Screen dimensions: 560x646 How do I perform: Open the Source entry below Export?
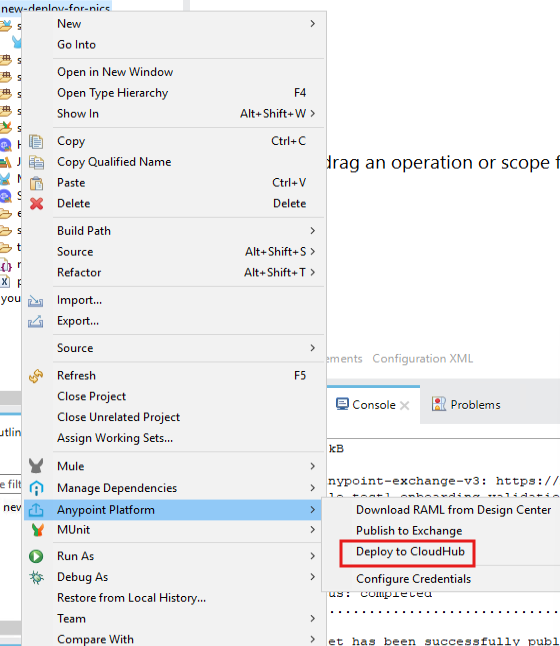click(x=174, y=348)
